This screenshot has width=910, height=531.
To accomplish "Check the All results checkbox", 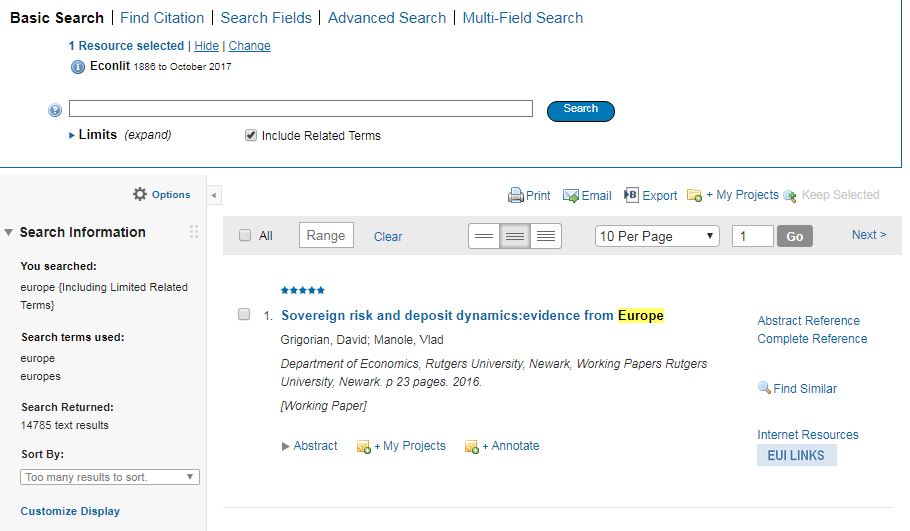I will point(245,236).
